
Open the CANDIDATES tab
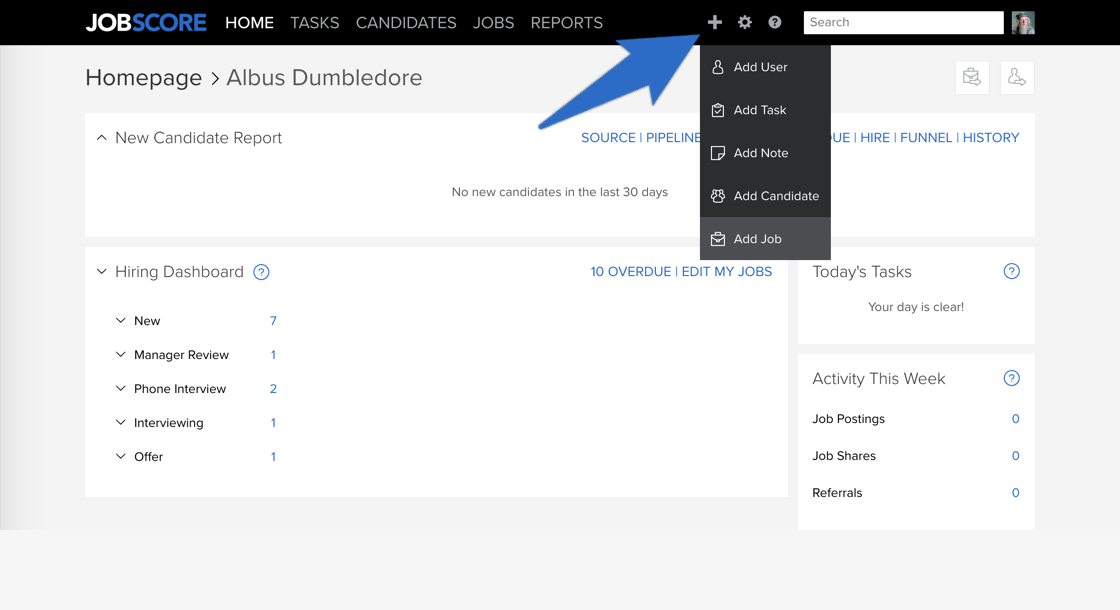[406, 23]
